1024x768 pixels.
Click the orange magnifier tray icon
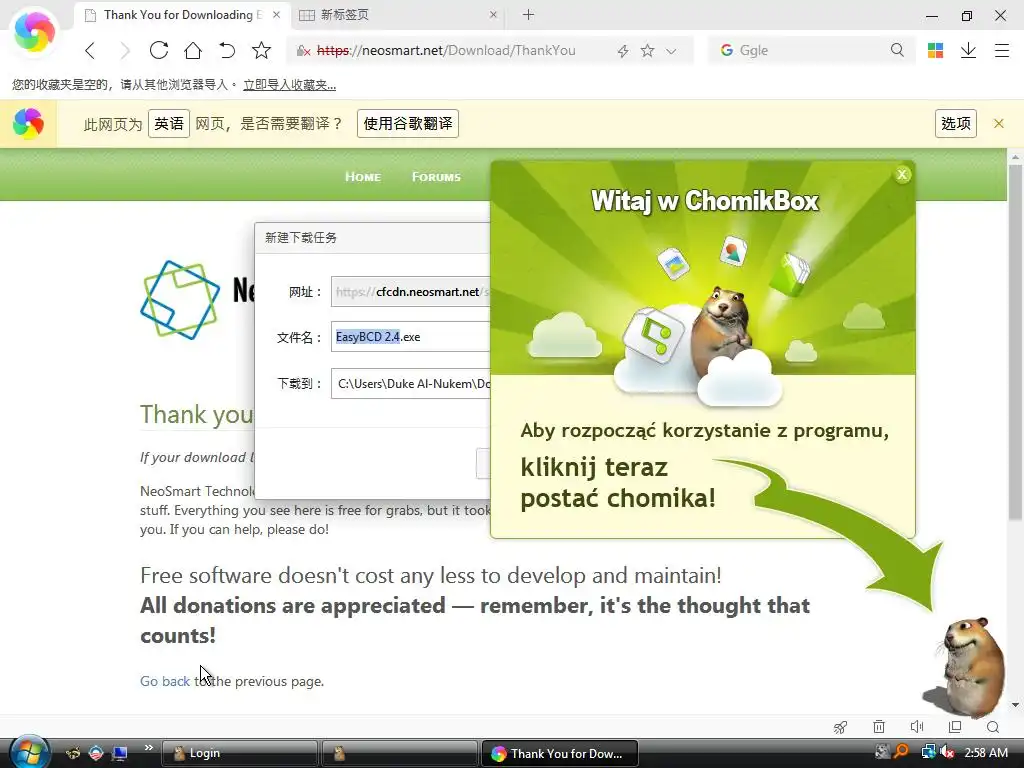click(901, 752)
